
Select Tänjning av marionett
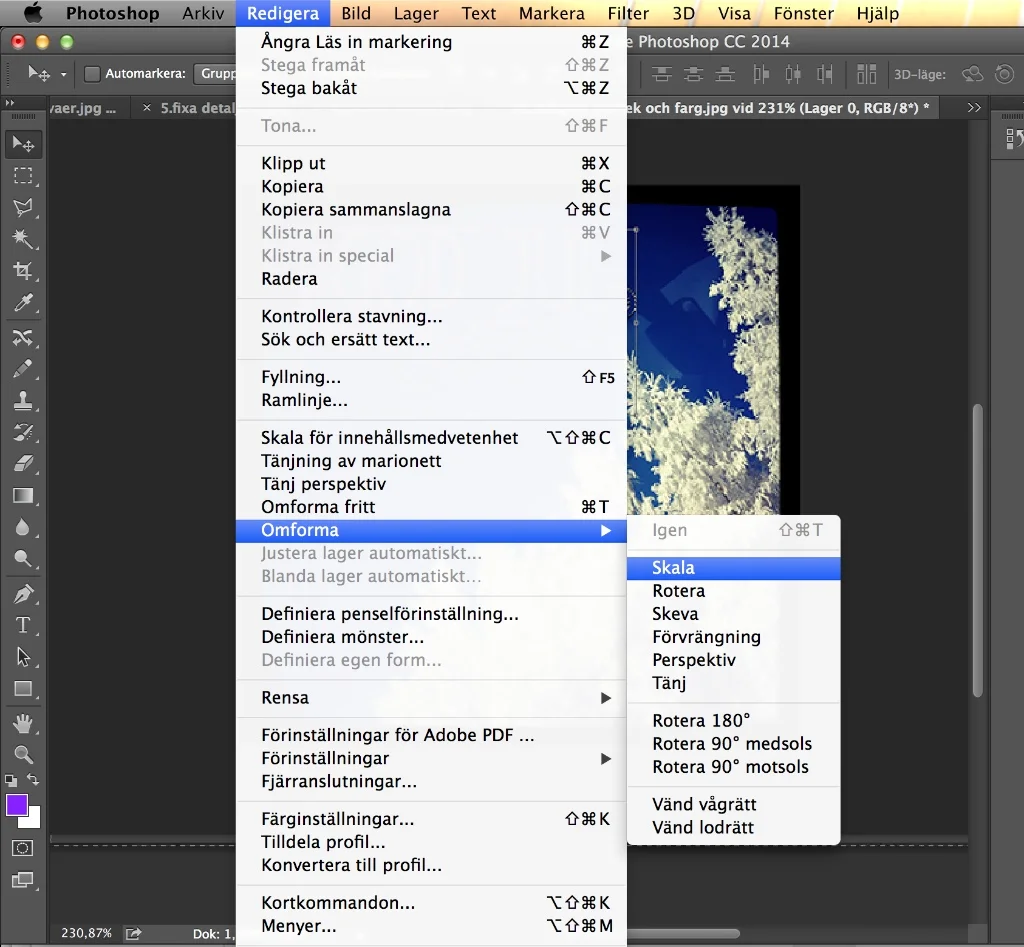point(431,461)
